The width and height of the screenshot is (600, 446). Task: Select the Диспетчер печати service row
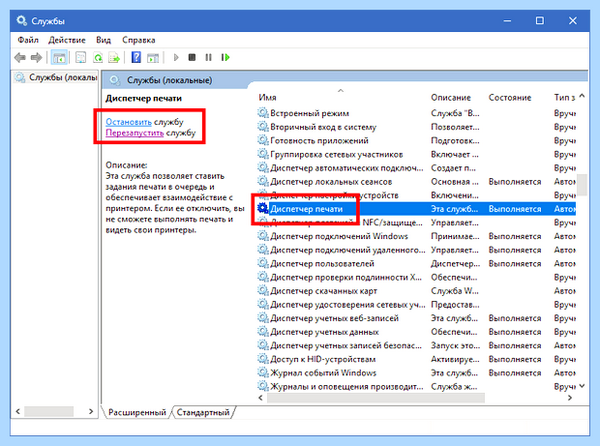tap(416, 209)
